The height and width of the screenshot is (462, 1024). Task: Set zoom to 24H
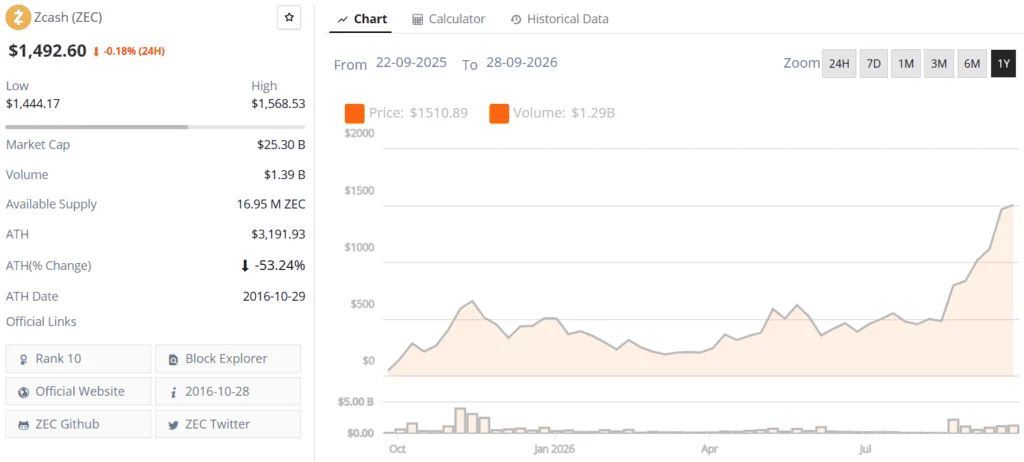pyautogui.click(x=839, y=63)
